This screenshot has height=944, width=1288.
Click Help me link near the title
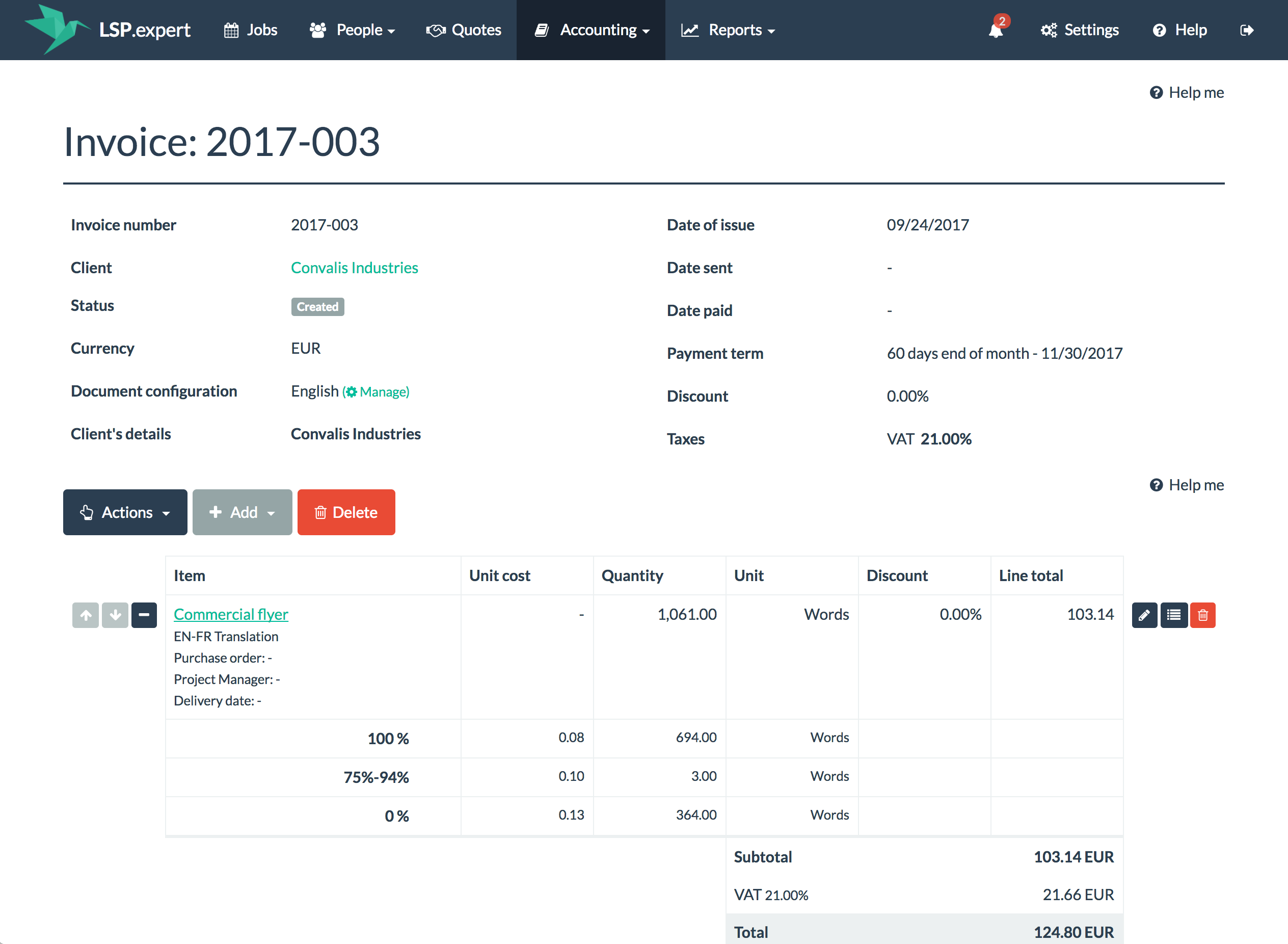[1187, 93]
